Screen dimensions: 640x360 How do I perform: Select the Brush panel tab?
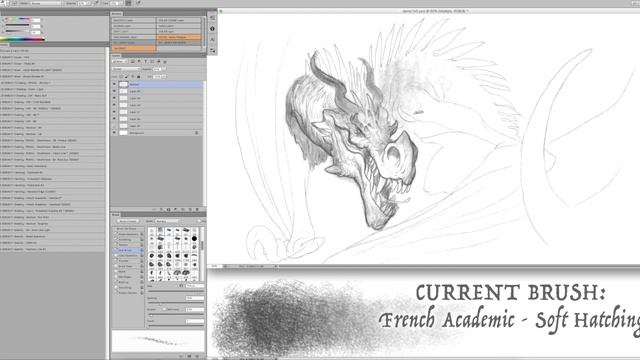tap(116, 215)
